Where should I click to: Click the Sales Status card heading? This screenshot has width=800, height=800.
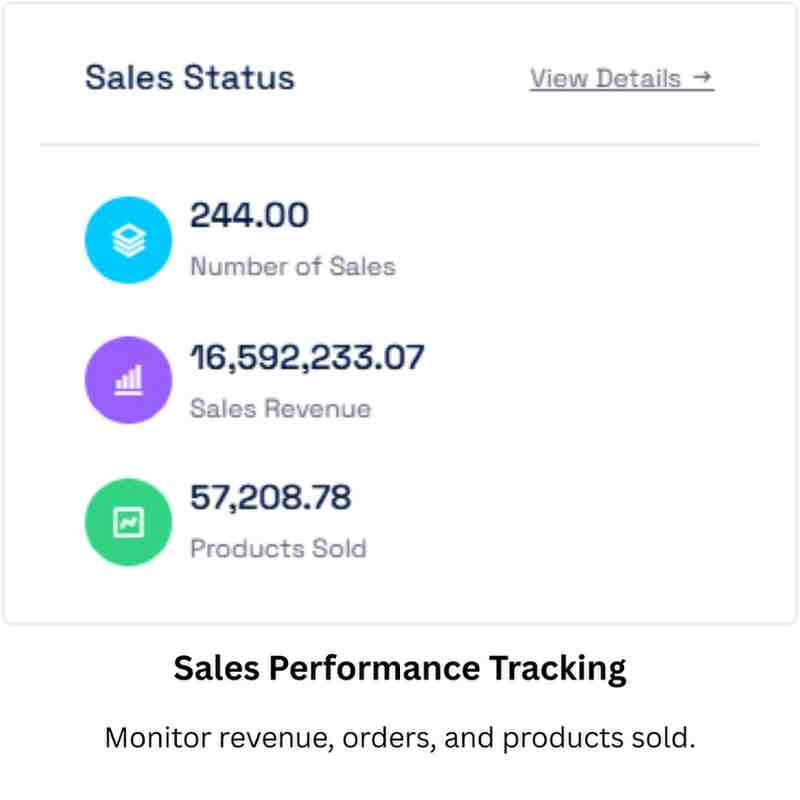[190, 78]
